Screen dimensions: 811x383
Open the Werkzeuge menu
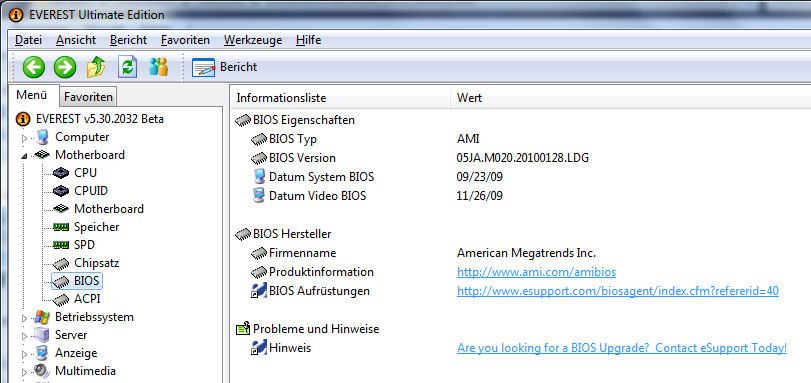tap(253, 40)
